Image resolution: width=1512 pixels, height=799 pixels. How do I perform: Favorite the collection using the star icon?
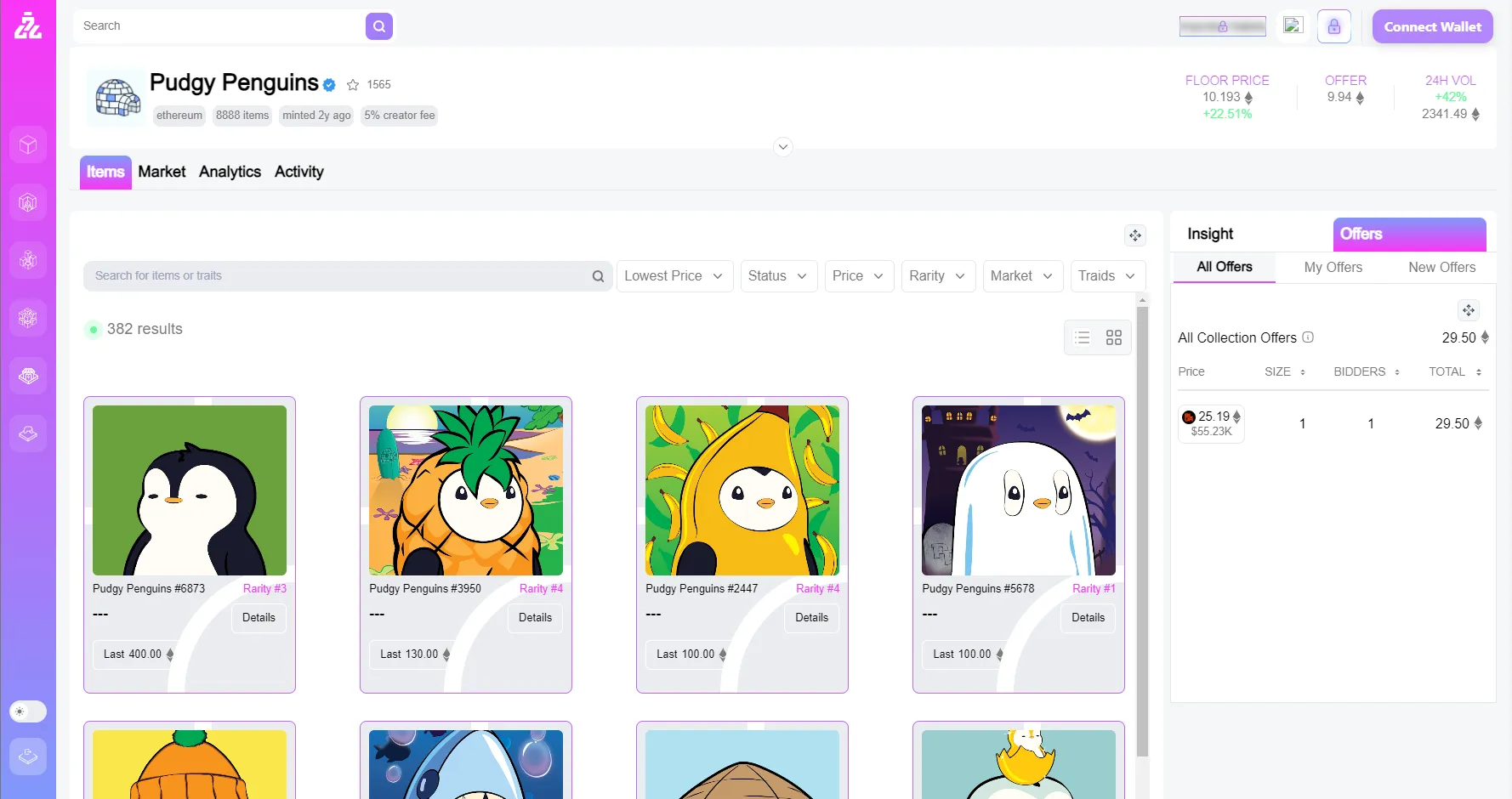pos(353,85)
